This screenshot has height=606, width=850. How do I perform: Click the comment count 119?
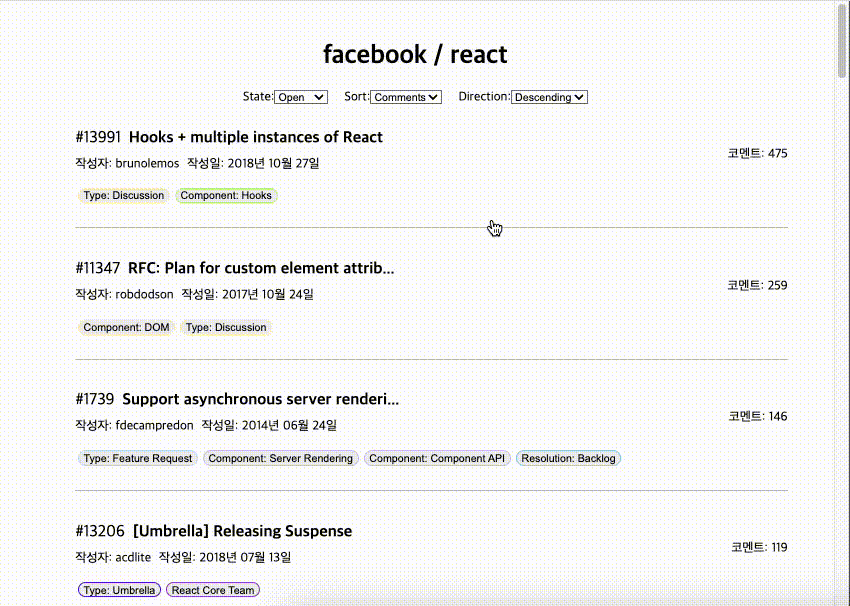(779, 547)
